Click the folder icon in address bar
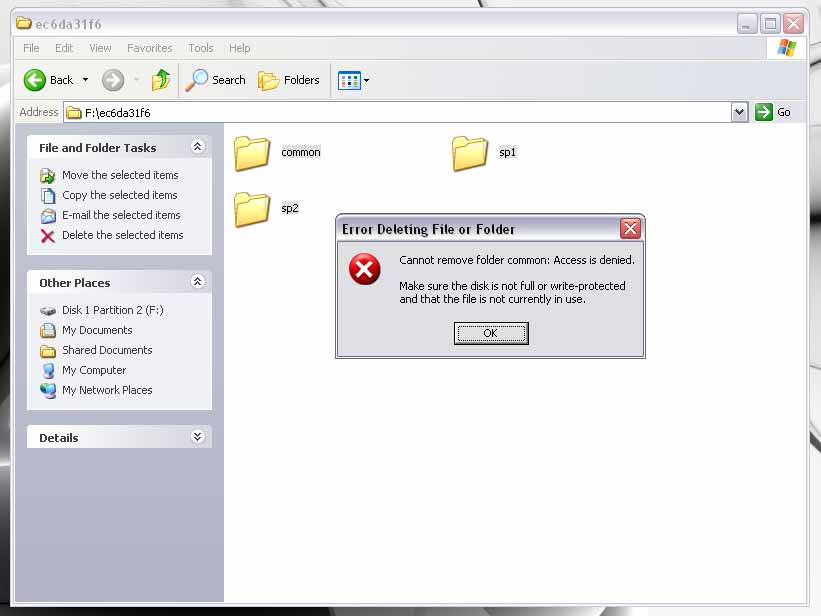 (x=74, y=113)
